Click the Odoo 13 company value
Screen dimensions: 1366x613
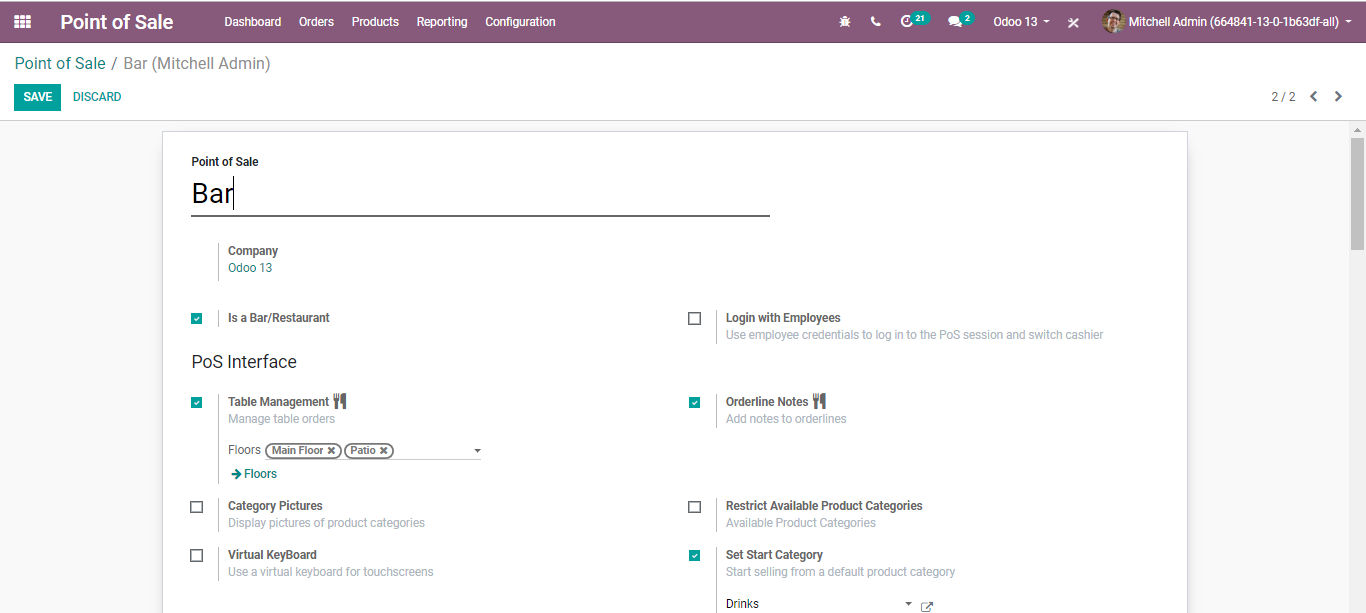coord(250,268)
